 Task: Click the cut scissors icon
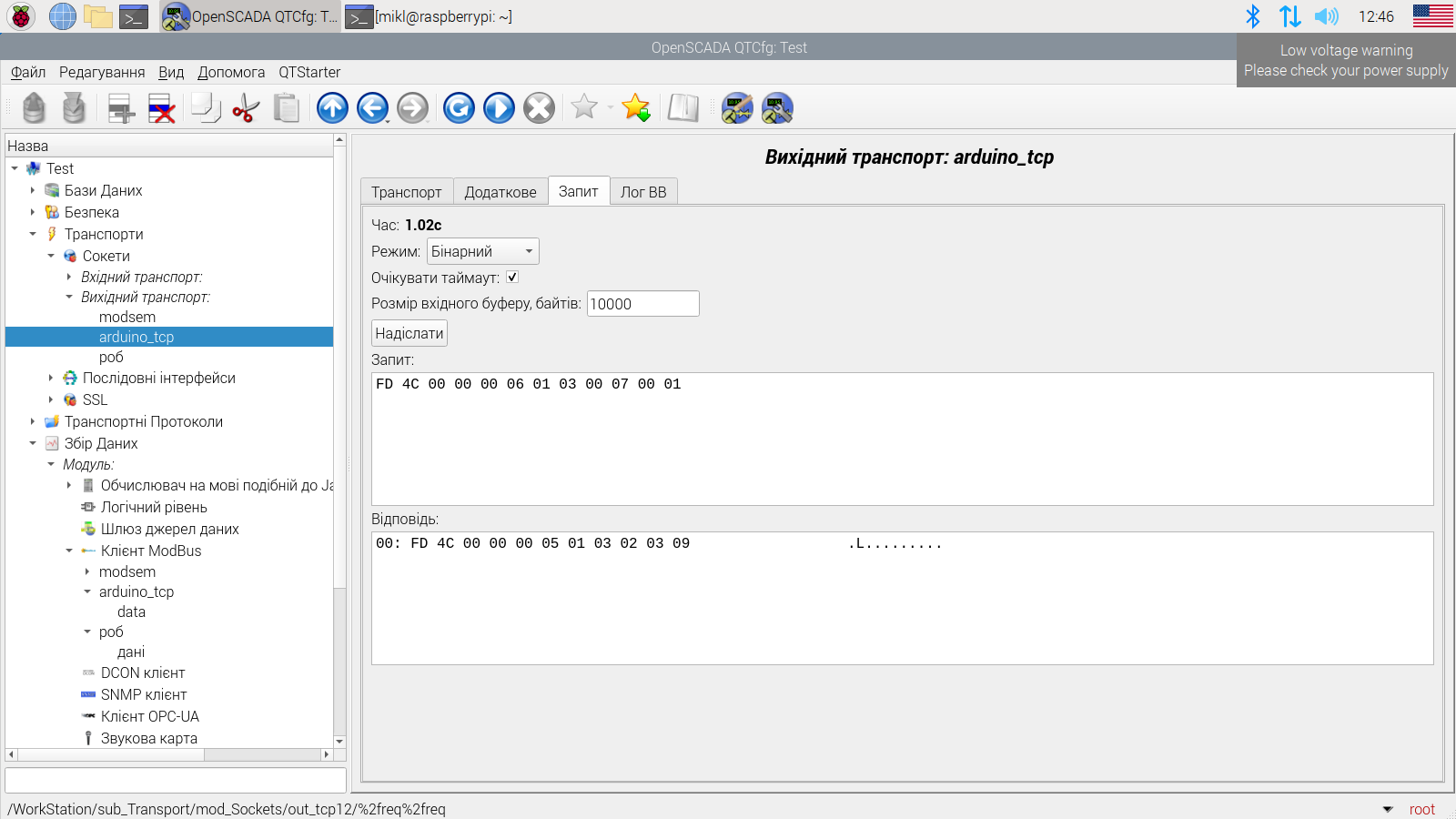click(x=246, y=108)
